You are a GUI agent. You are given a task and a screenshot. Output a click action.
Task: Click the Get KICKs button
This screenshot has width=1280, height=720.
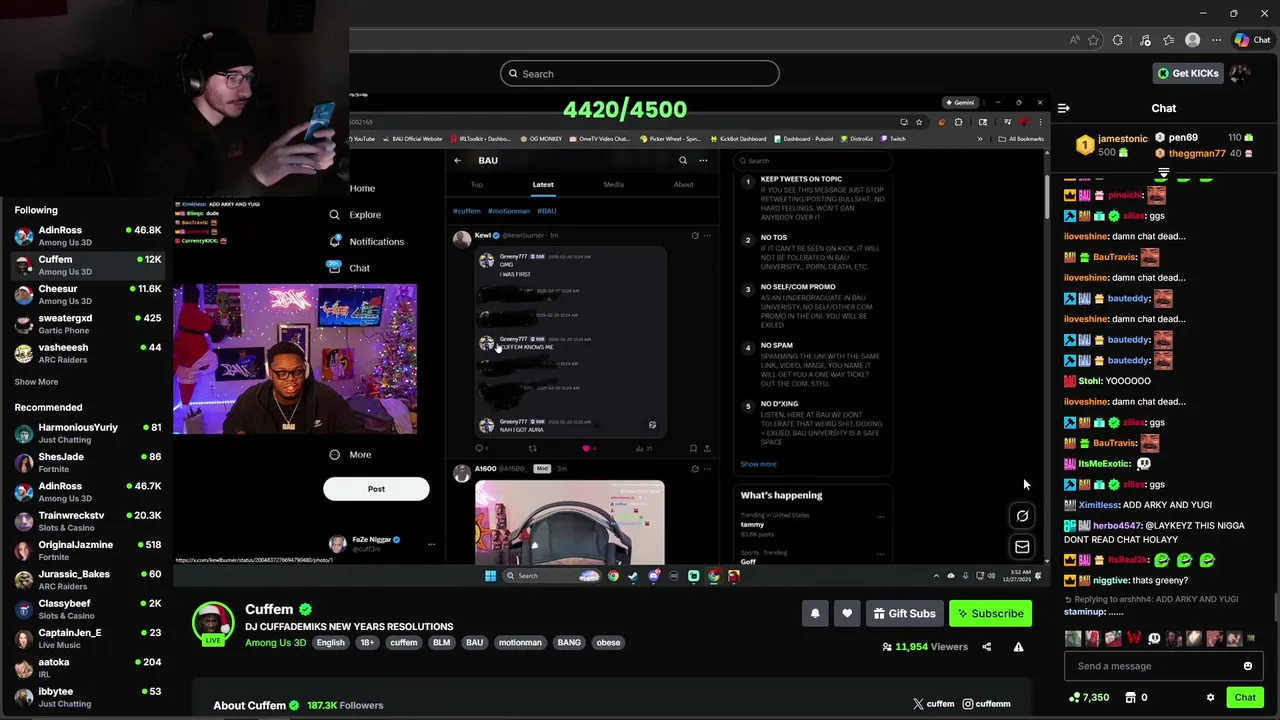click(x=1189, y=73)
